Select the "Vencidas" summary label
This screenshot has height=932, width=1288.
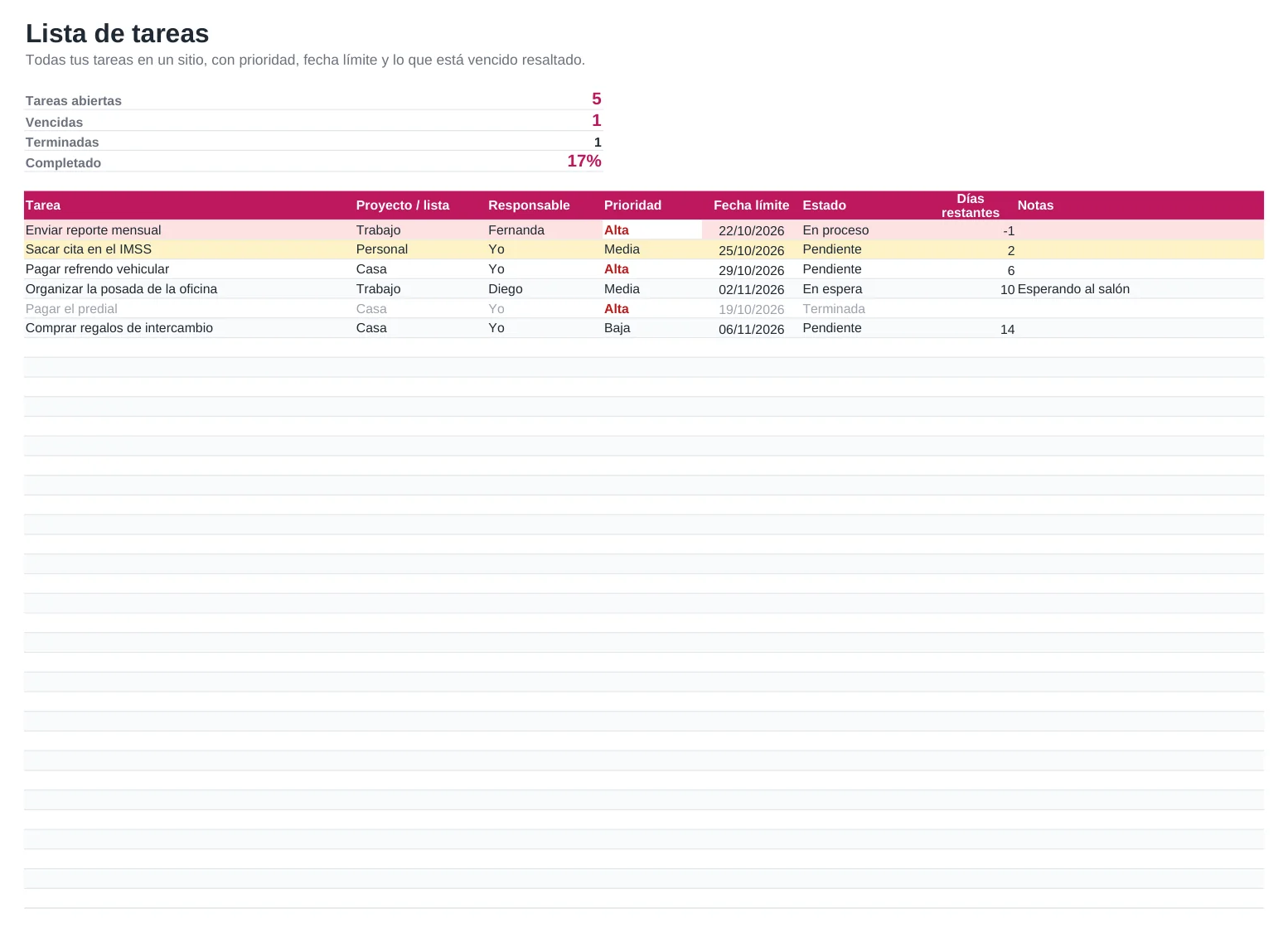coord(54,123)
